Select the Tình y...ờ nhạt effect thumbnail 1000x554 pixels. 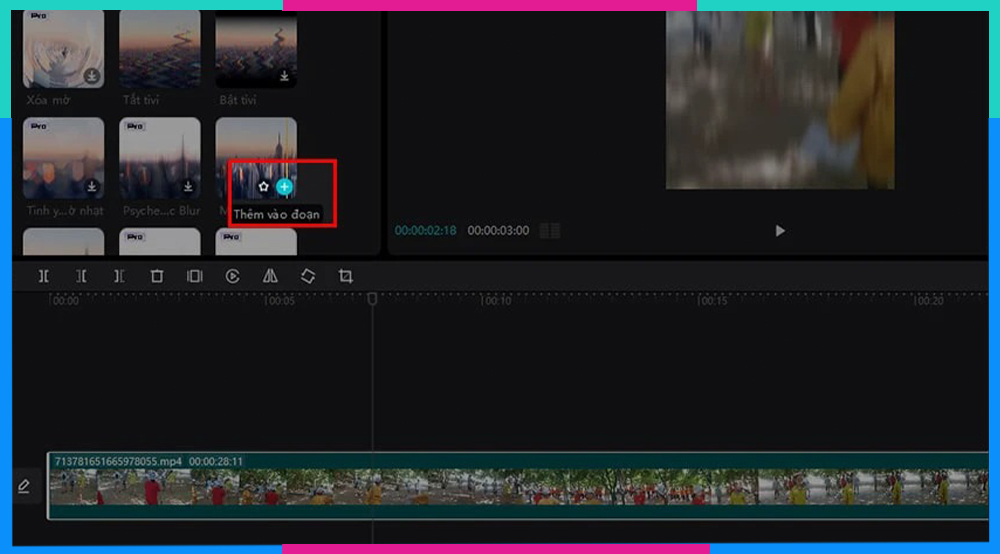(x=63, y=157)
